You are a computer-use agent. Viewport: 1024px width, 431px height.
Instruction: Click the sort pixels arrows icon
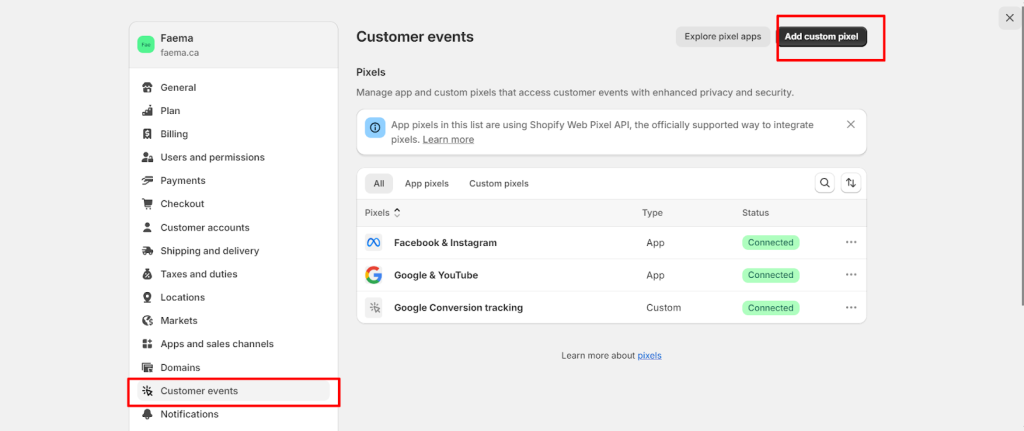850,183
